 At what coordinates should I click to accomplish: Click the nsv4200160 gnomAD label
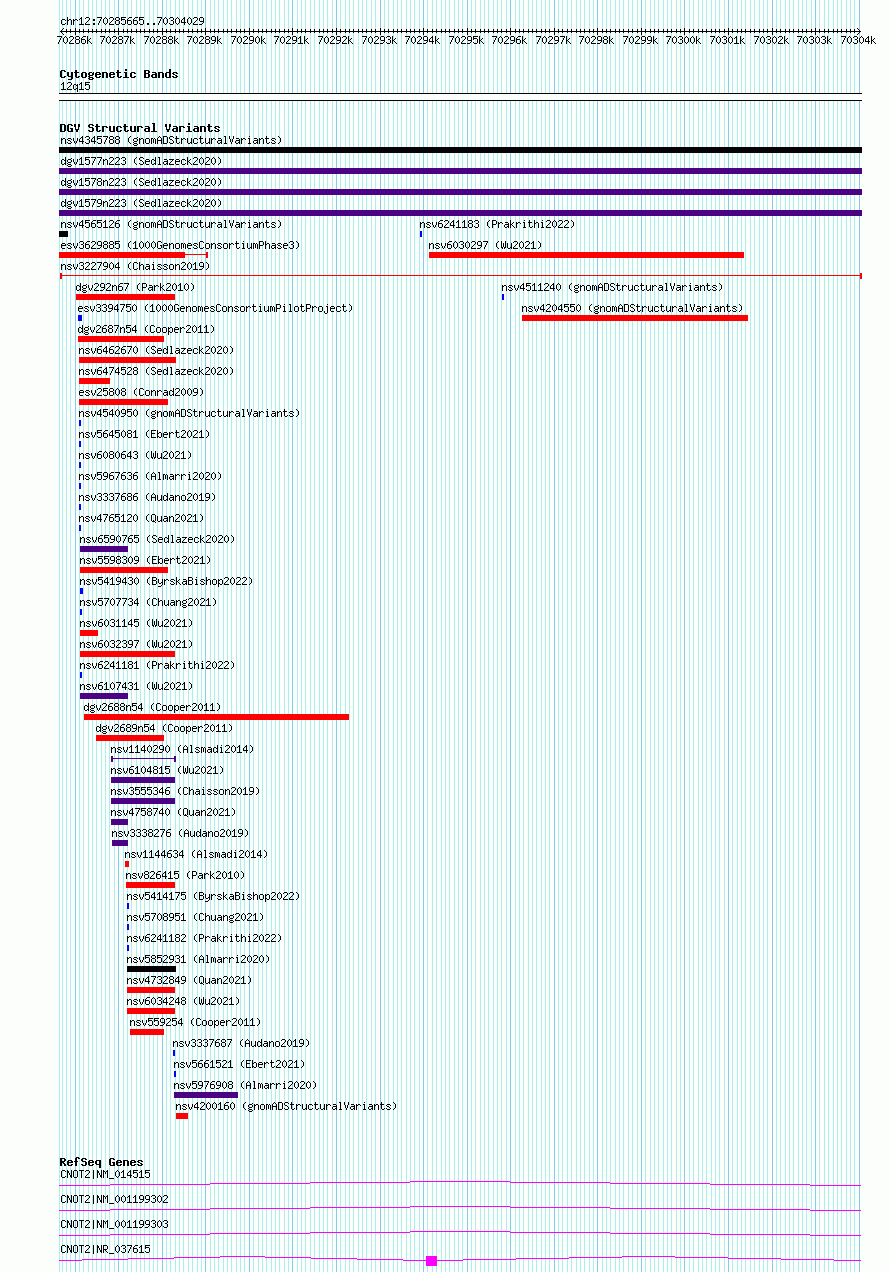pyautogui.click(x=287, y=1106)
